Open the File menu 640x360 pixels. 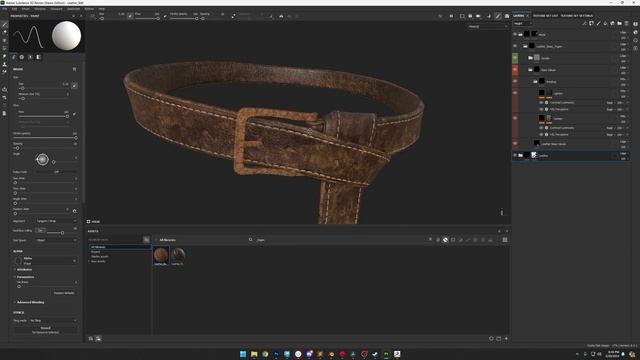tap(5, 9)
